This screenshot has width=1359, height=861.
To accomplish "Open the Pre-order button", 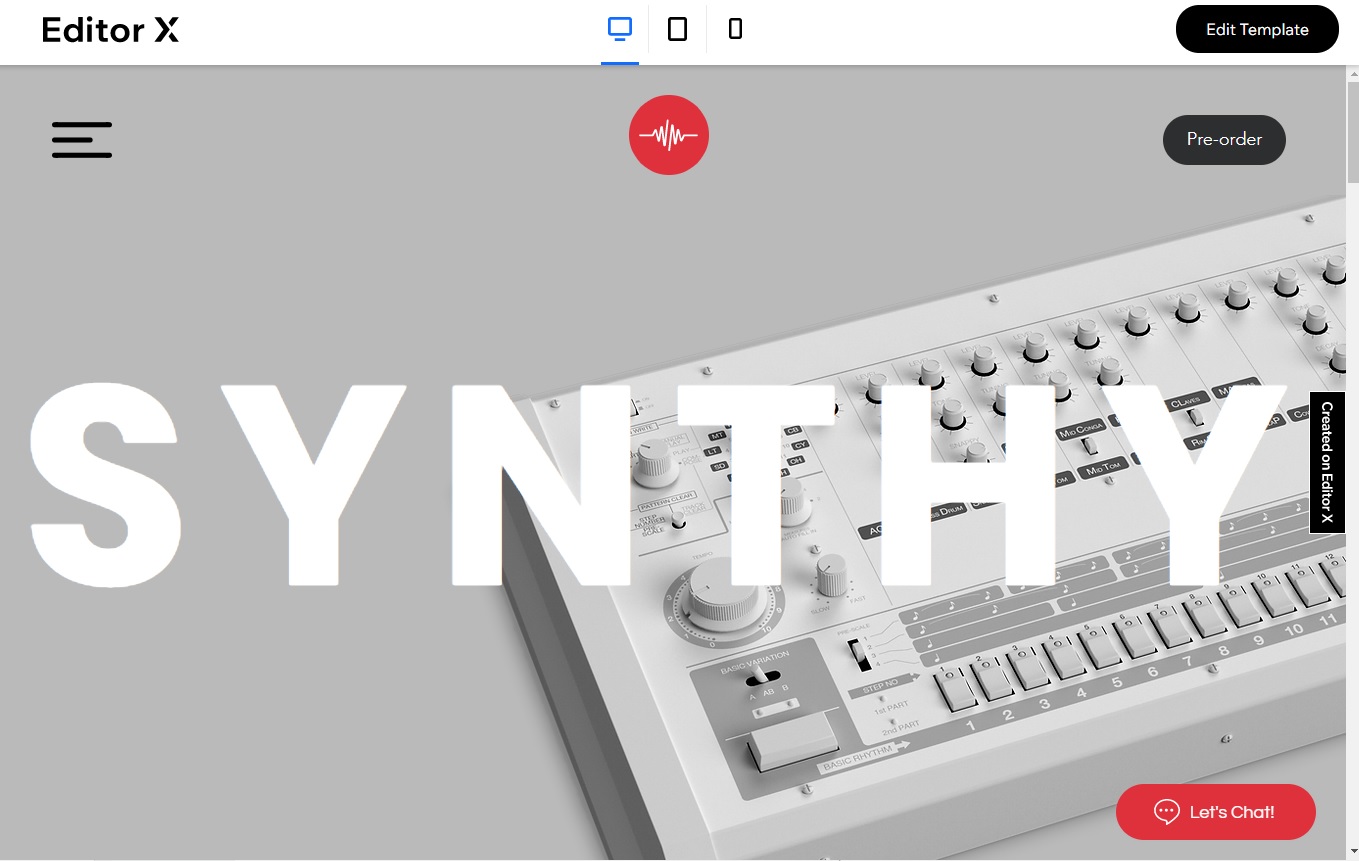I will (x=1224, y=140).
